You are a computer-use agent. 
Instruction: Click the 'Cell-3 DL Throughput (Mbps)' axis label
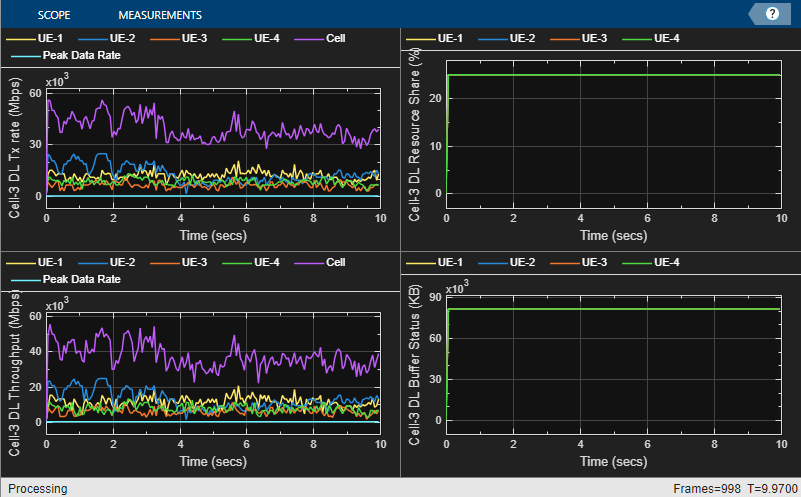click(x=14, y=373)
